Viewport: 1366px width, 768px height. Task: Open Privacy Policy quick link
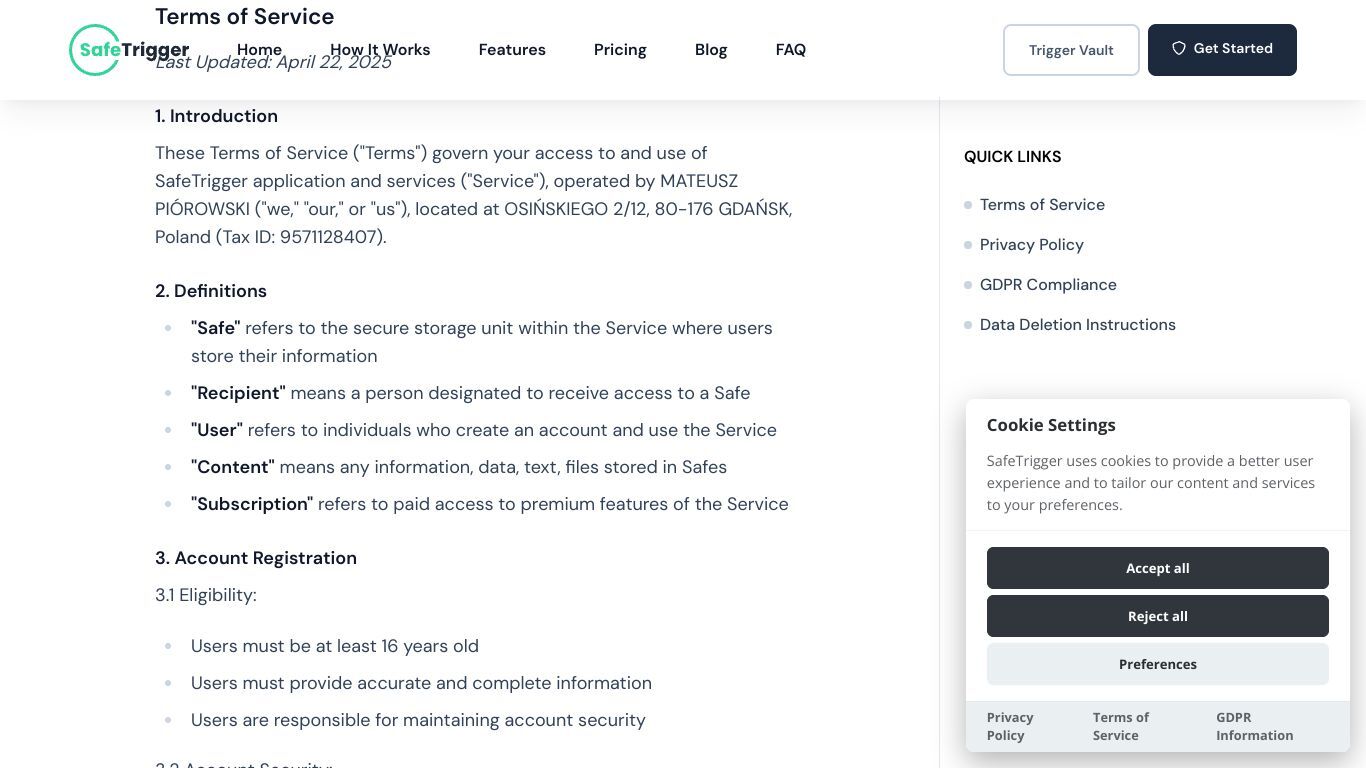coord(1032,245)
